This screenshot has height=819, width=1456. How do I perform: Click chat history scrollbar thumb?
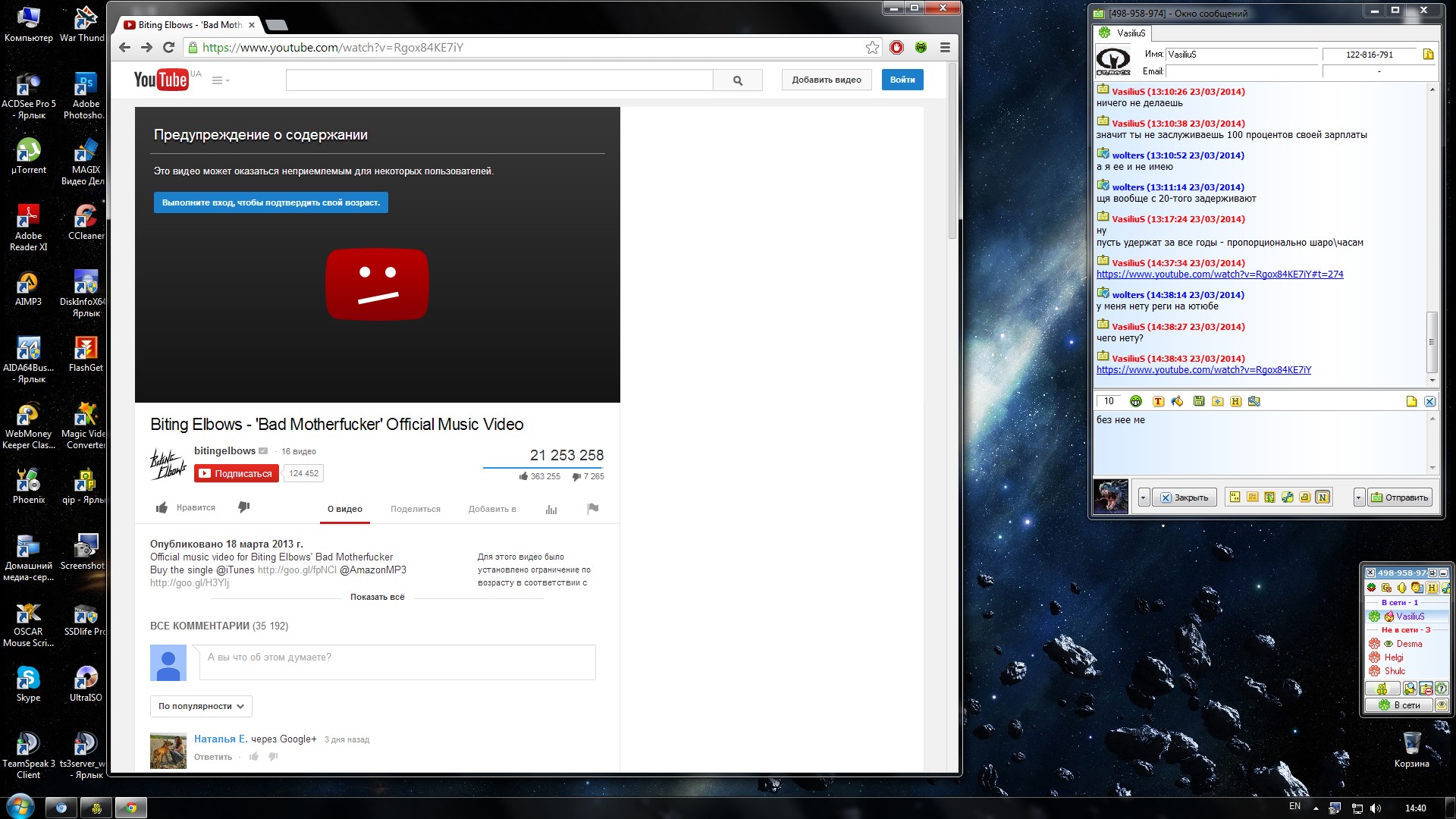tap(1432, 340)
